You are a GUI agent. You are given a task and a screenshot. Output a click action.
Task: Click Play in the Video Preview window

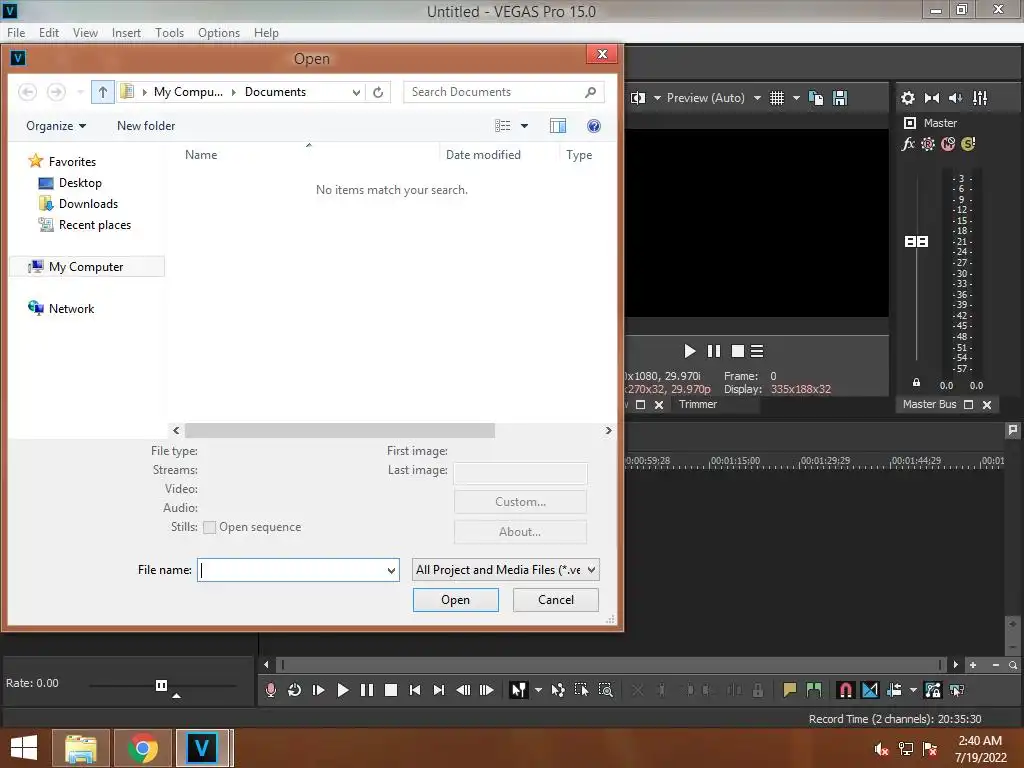pos(690,351)
